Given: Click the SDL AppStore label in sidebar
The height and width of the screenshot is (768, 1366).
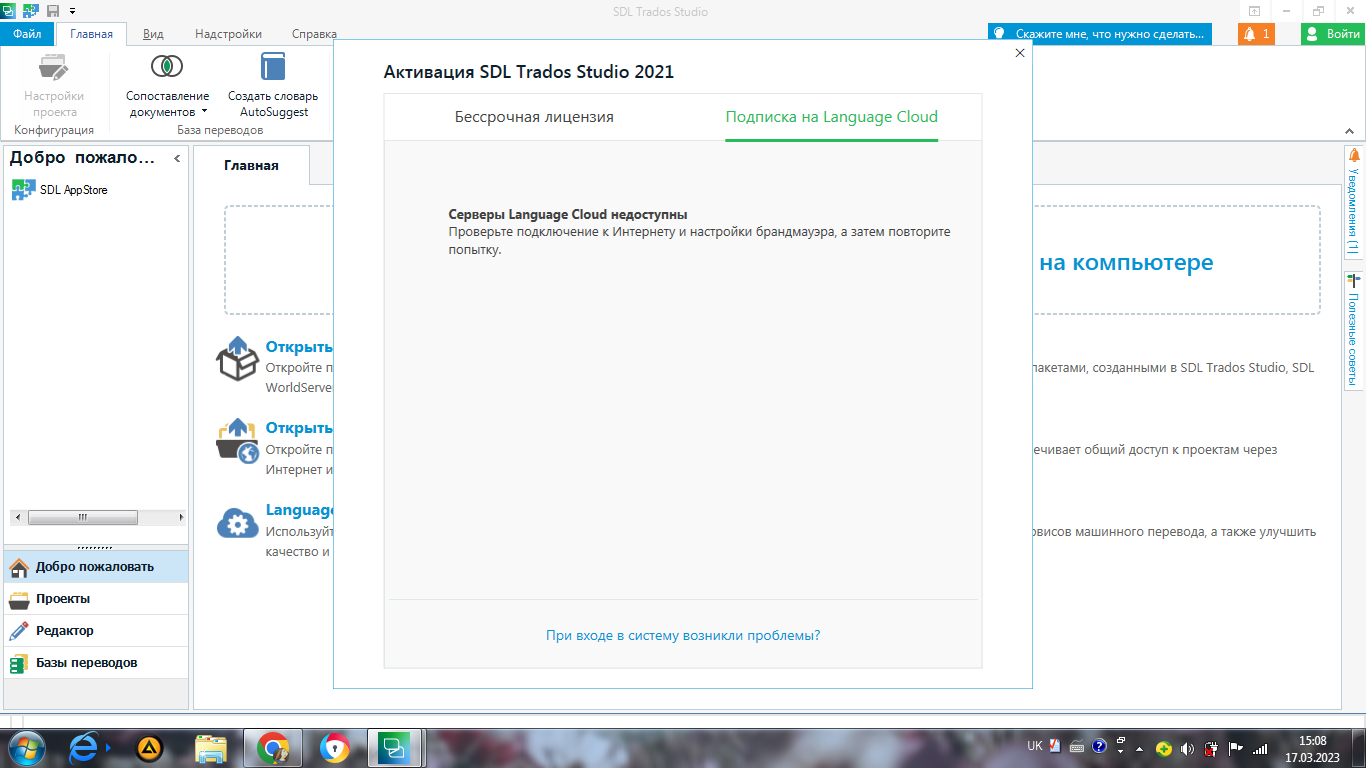Looking at the screenshot, I should point(73,190).
